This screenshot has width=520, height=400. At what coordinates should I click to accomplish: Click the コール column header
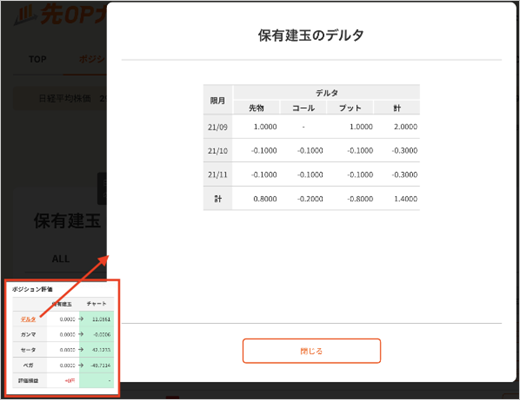coord(303,108)
